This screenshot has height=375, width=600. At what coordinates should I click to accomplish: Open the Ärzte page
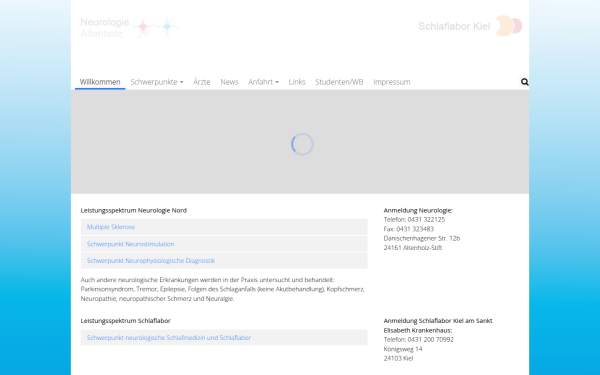[x=202, y=82]
